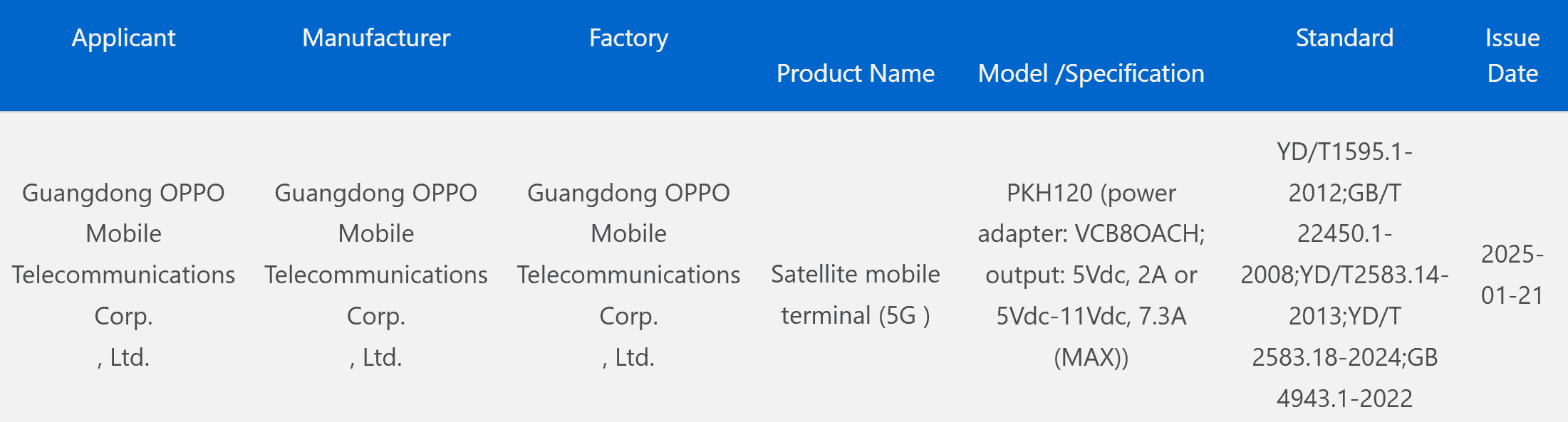Click the Factory column header
The width and height of the screenshot is (1568, 422).
pyautogui.click(x=628, y=38)
